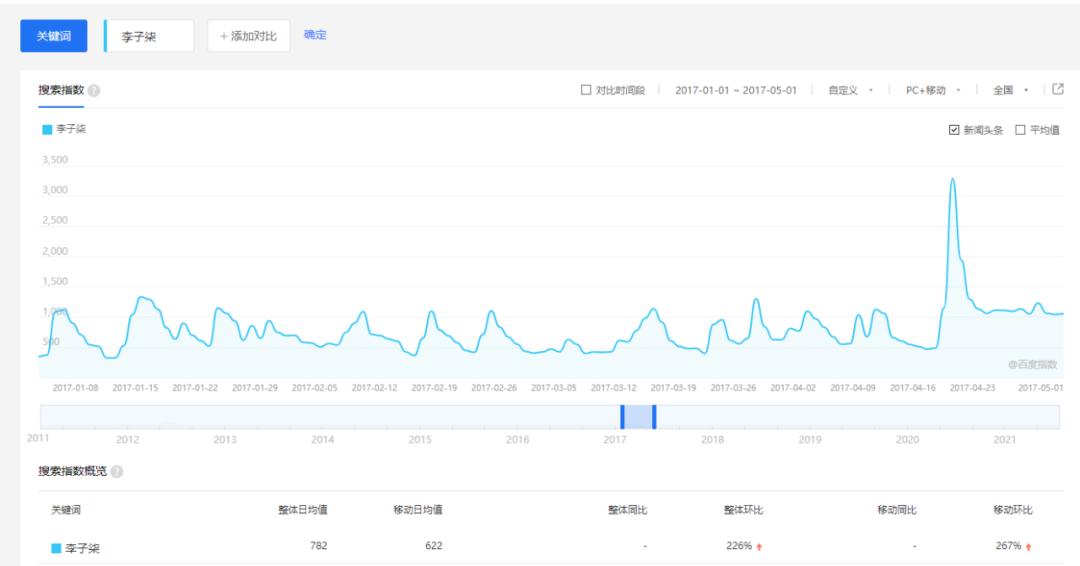Image resolution: width=1080 pixels, height=566 pixels.
Task: Click the 移动环比 column header
Action: [1012, 510]
